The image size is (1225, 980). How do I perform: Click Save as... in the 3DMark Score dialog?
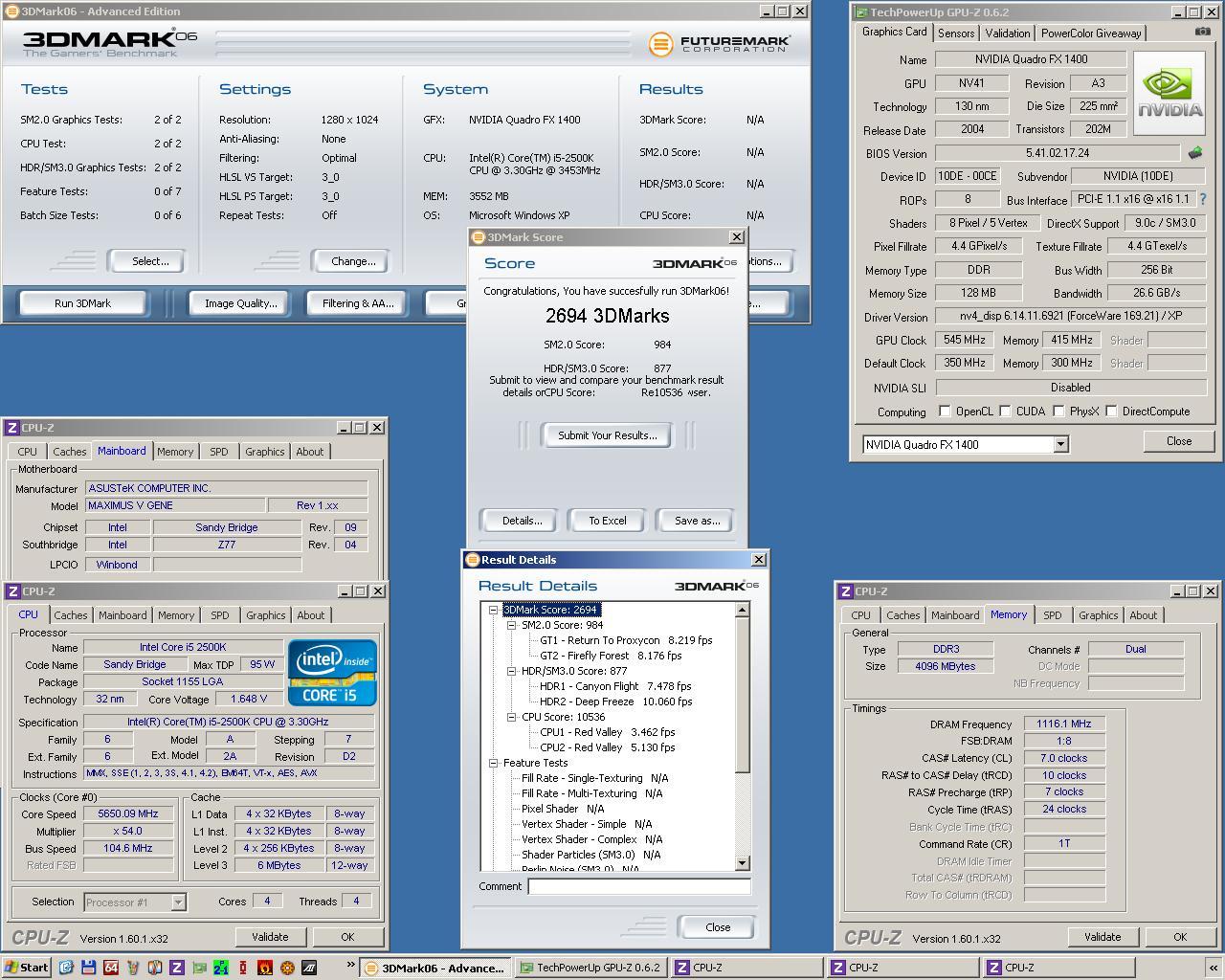pyautogui.click(x=697, y=521)
